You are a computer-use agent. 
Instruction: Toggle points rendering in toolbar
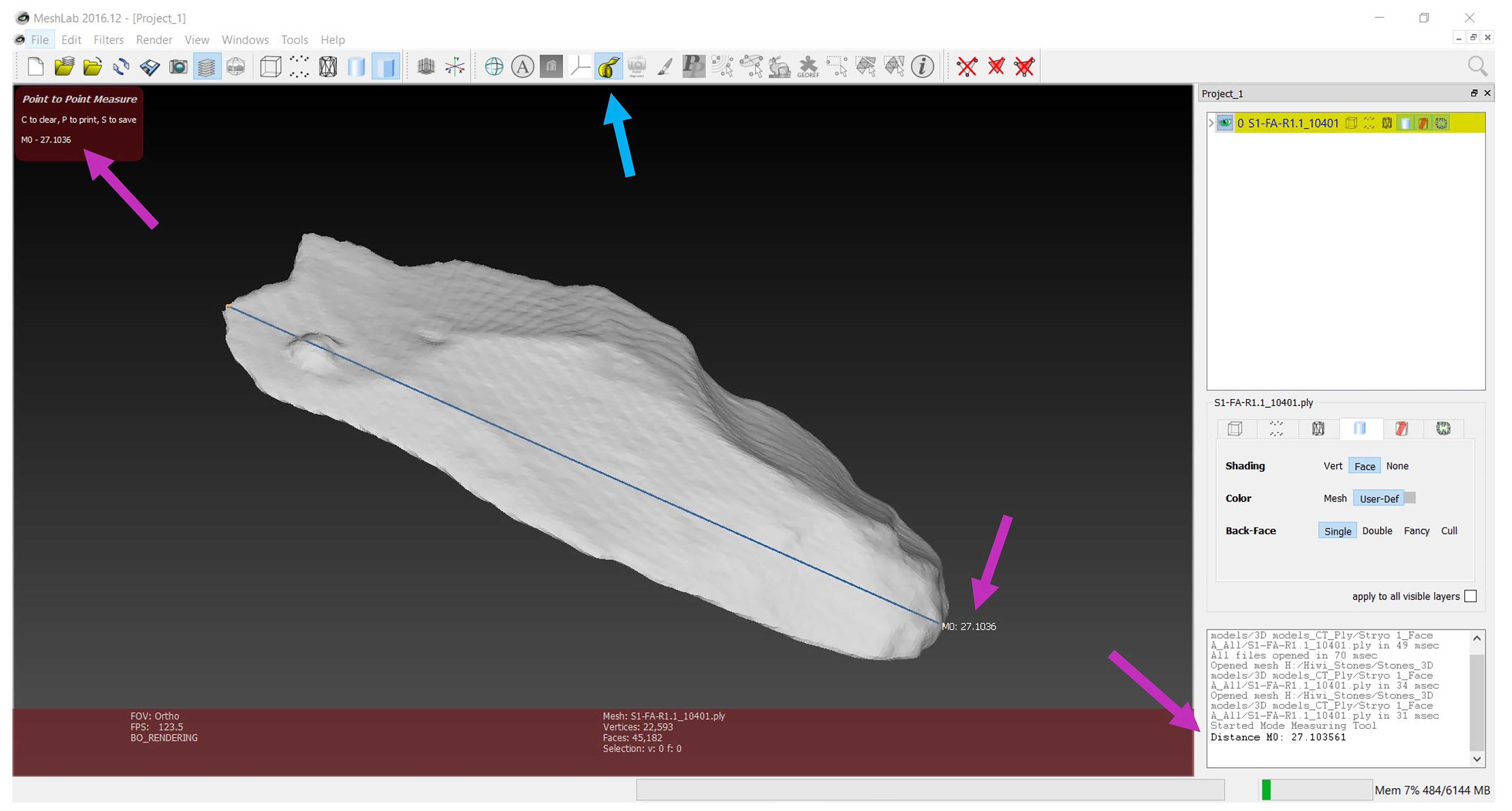[x=299, y=66]
